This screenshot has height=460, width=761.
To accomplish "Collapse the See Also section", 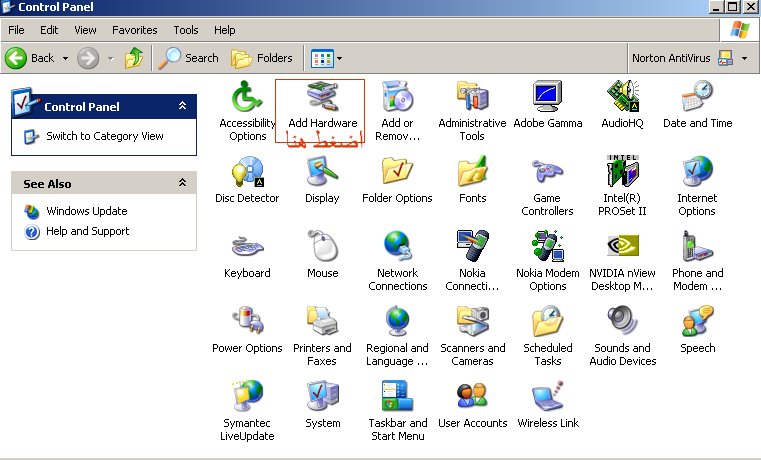I will [x=182, y=182].
